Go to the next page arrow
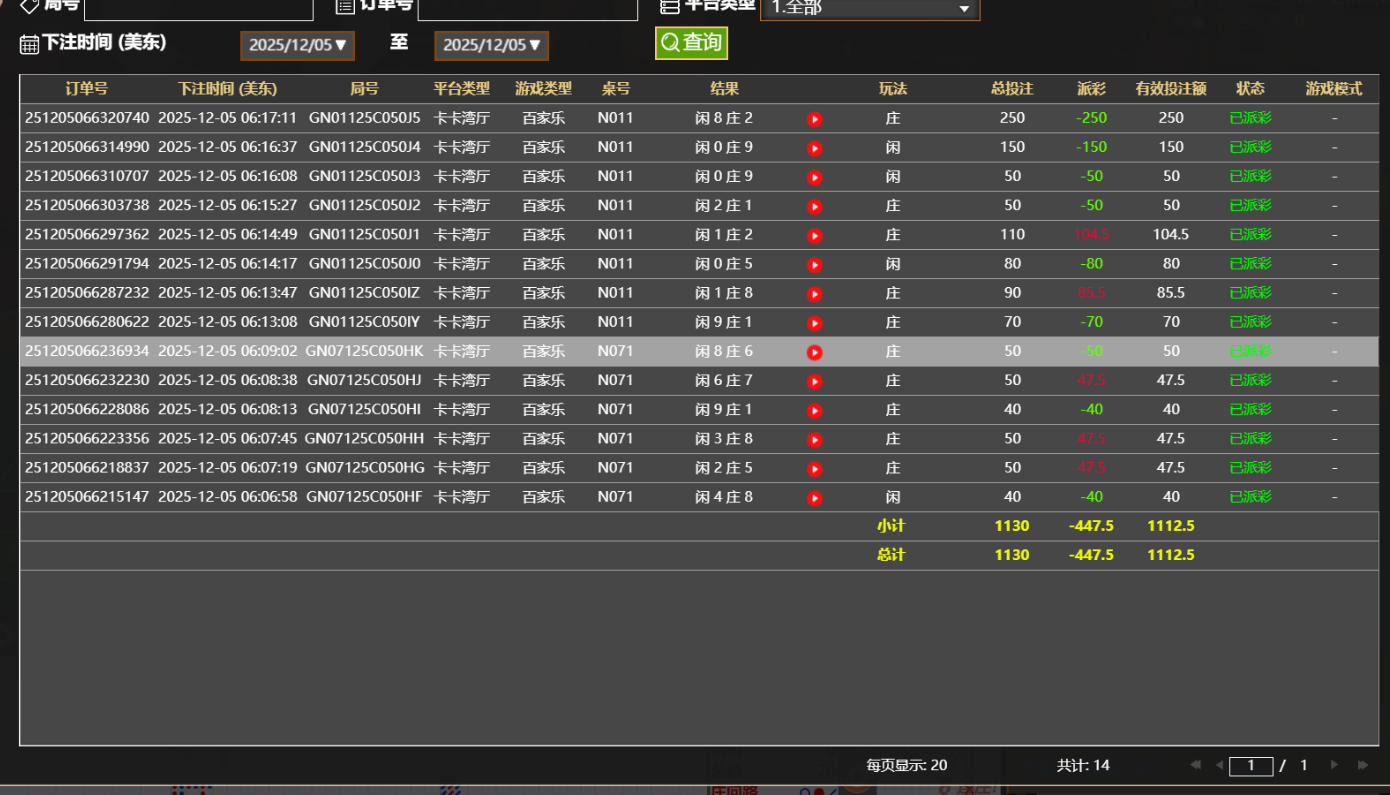 point(1334,765)
